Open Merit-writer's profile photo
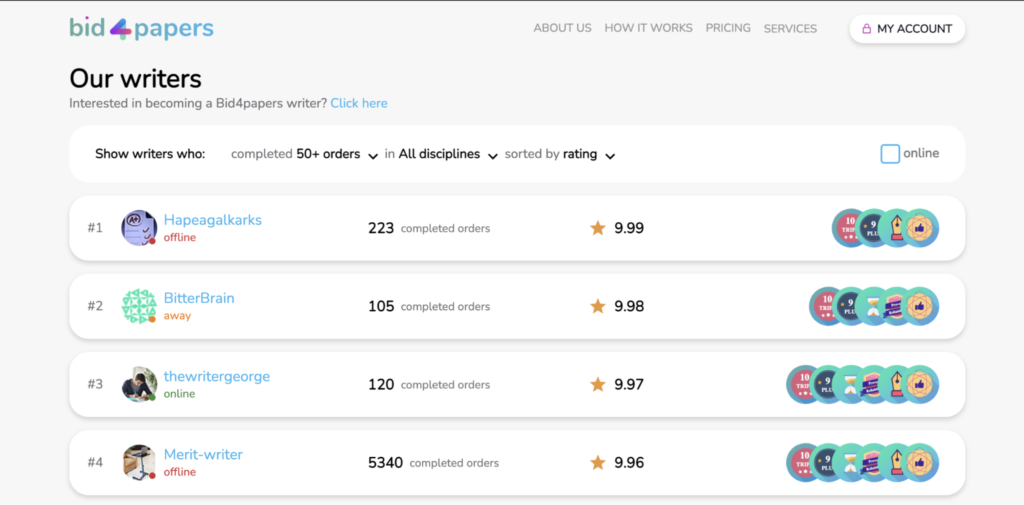1024x505 pixels. click(139, 463)
